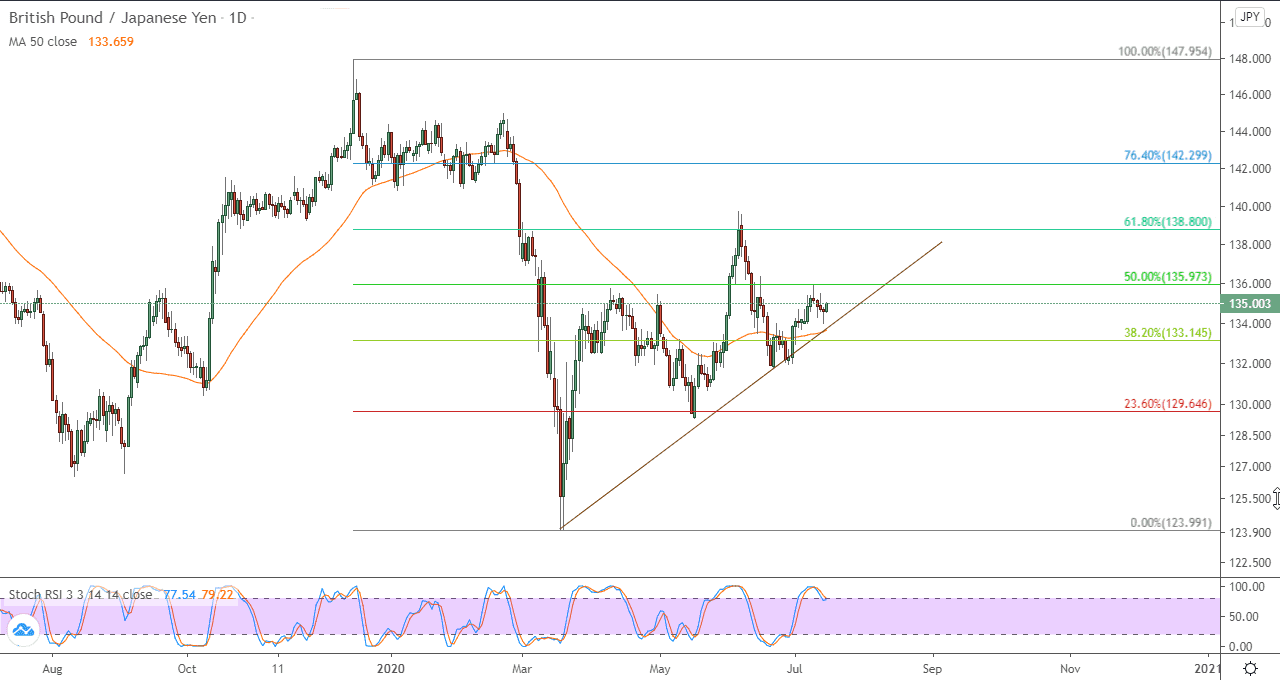
Task: Click the British Pound / Japanese Yen title
Action: pyautogui.click(x=113, y=18)
